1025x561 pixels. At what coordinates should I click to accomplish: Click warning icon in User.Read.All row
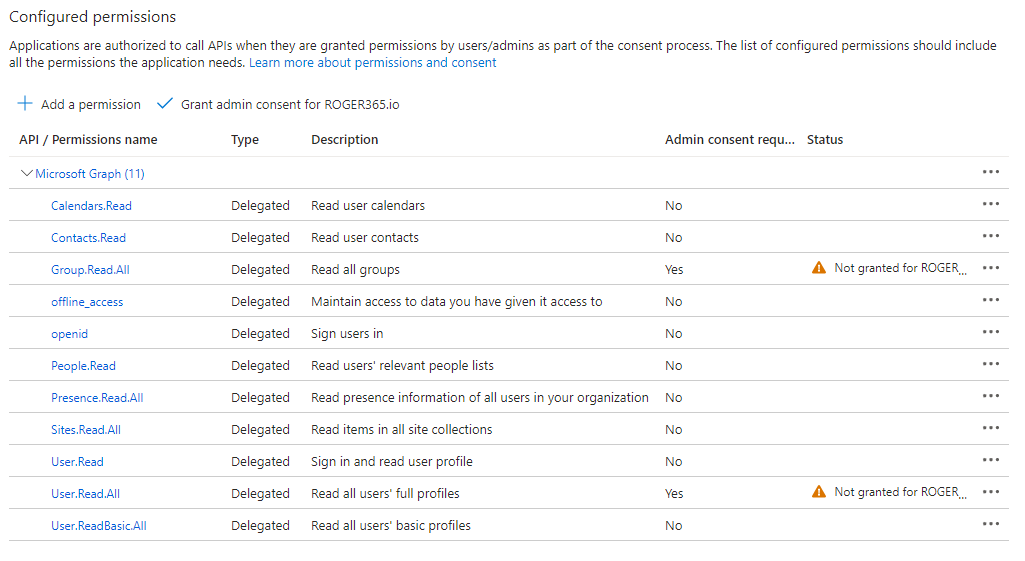click(819, 492)
